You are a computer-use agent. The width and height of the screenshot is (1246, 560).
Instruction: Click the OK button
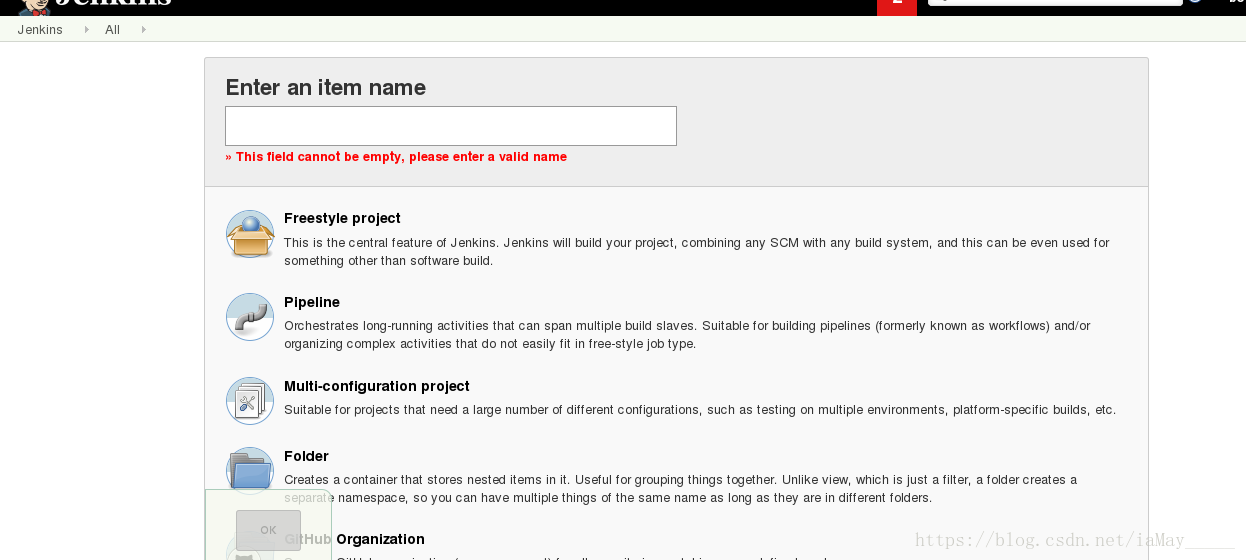pyautogui.click(x=268, y=530)
